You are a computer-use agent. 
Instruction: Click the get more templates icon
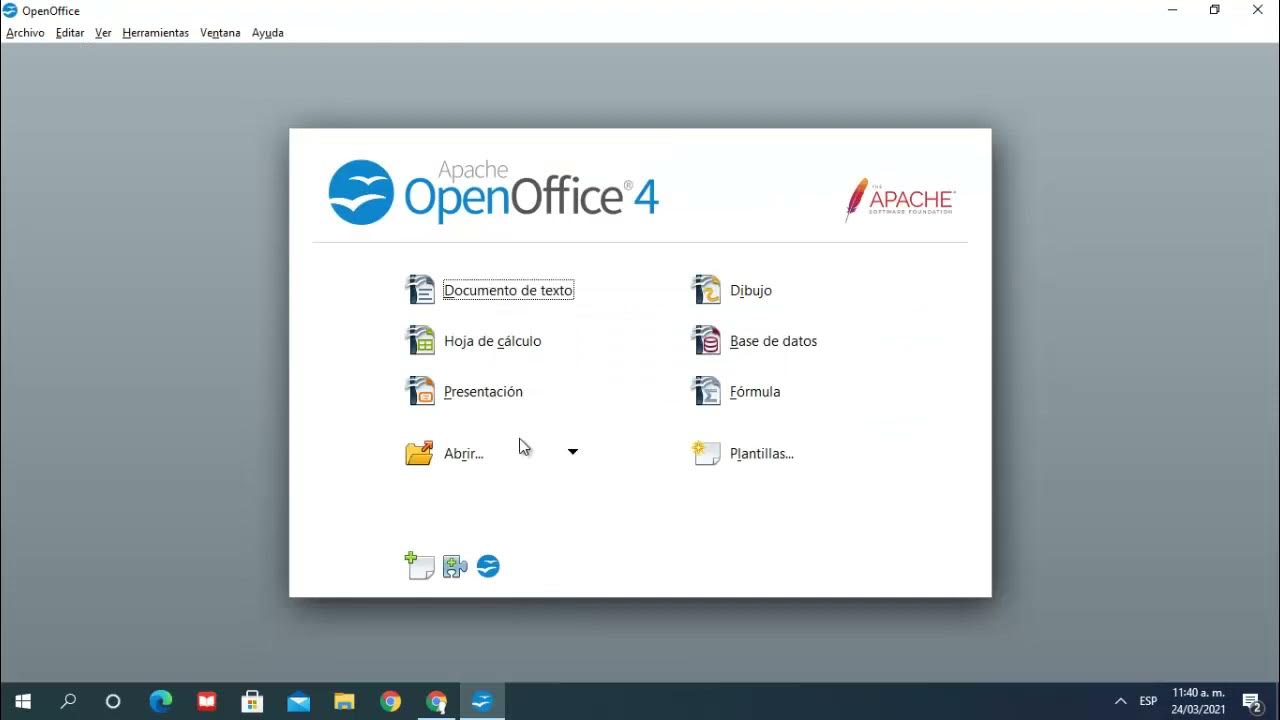(x=420, y=566)
